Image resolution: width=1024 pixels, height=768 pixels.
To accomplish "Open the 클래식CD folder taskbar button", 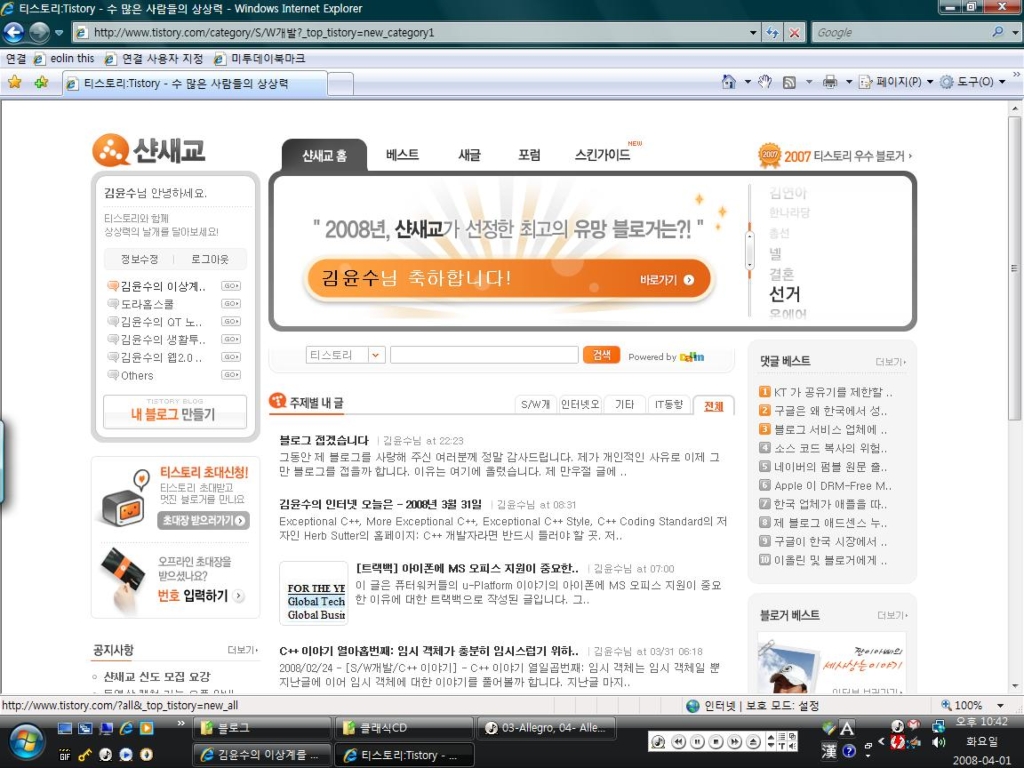I will click(x=404, y=728).
